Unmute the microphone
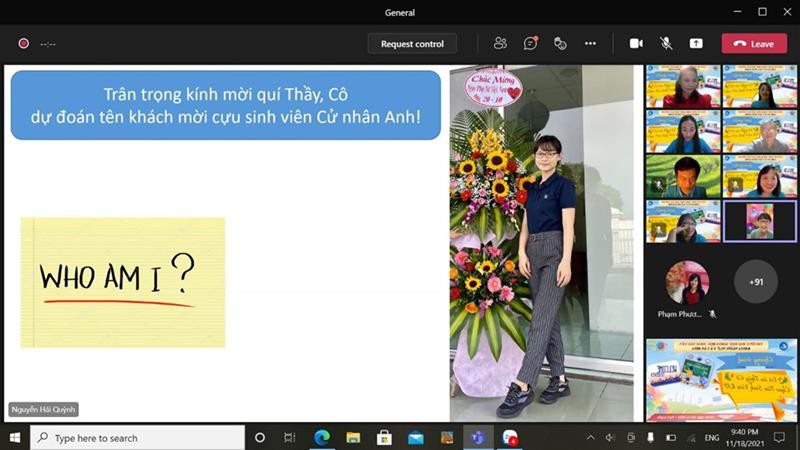Viewport: 800px width, 450px height. coord(666,43)
